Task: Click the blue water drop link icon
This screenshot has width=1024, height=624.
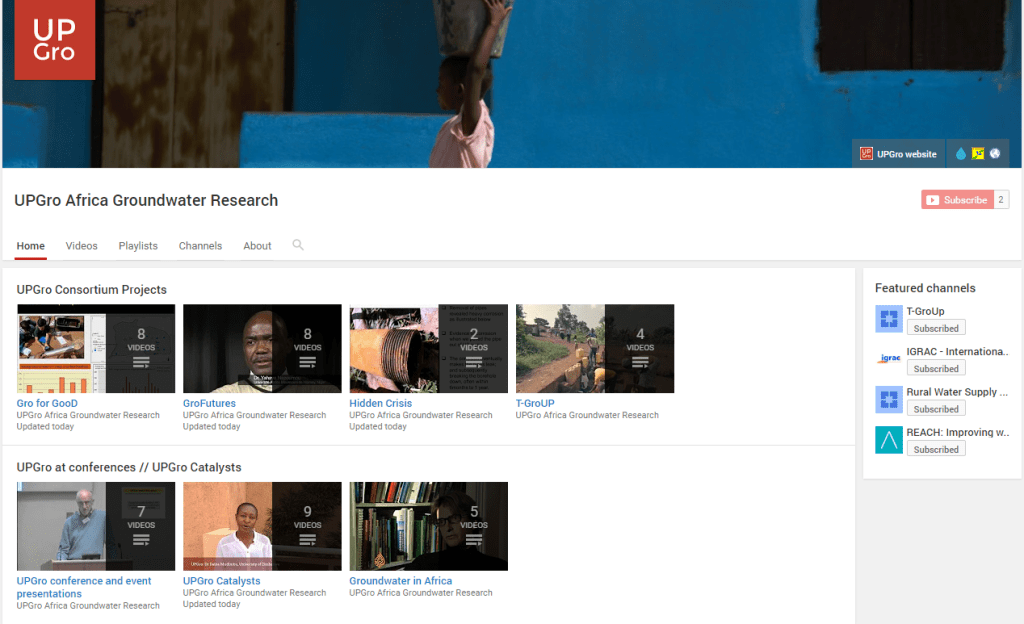Action: coord(961,154)
